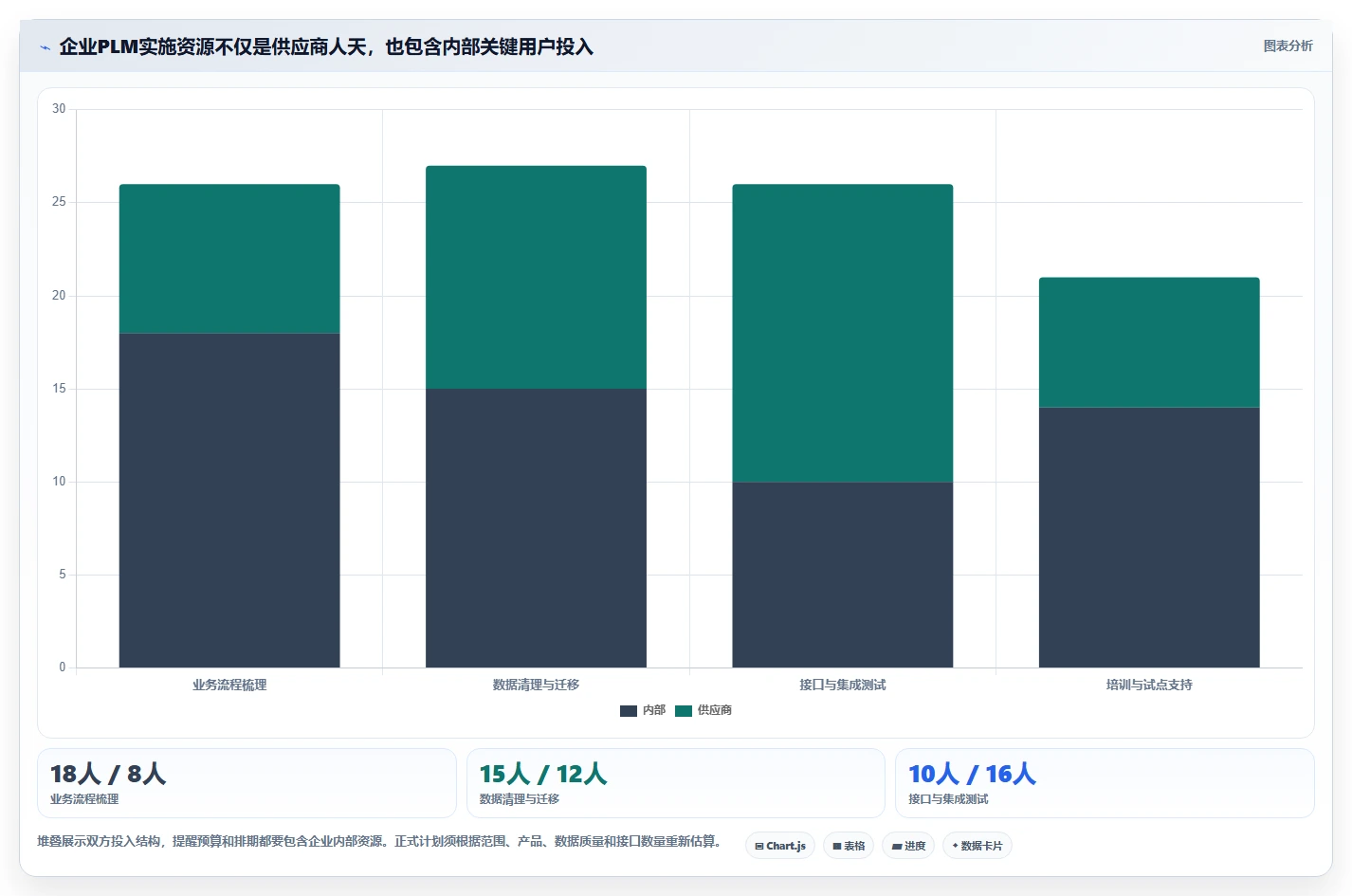Click 培训与试点支持 supplier green bar segment
The image size is (1352, 896).
1149,342
